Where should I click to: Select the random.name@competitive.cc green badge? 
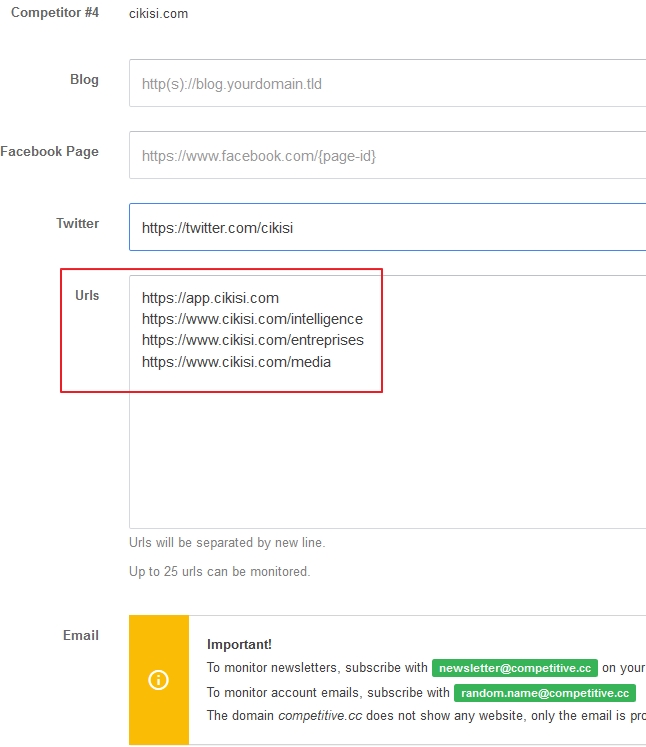coord(545,693)
